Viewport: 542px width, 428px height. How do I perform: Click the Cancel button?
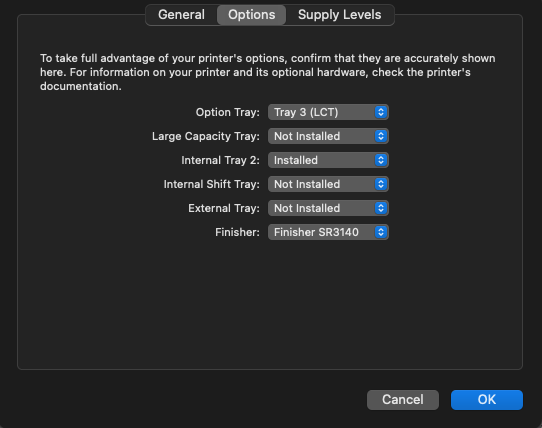point(403,400)
